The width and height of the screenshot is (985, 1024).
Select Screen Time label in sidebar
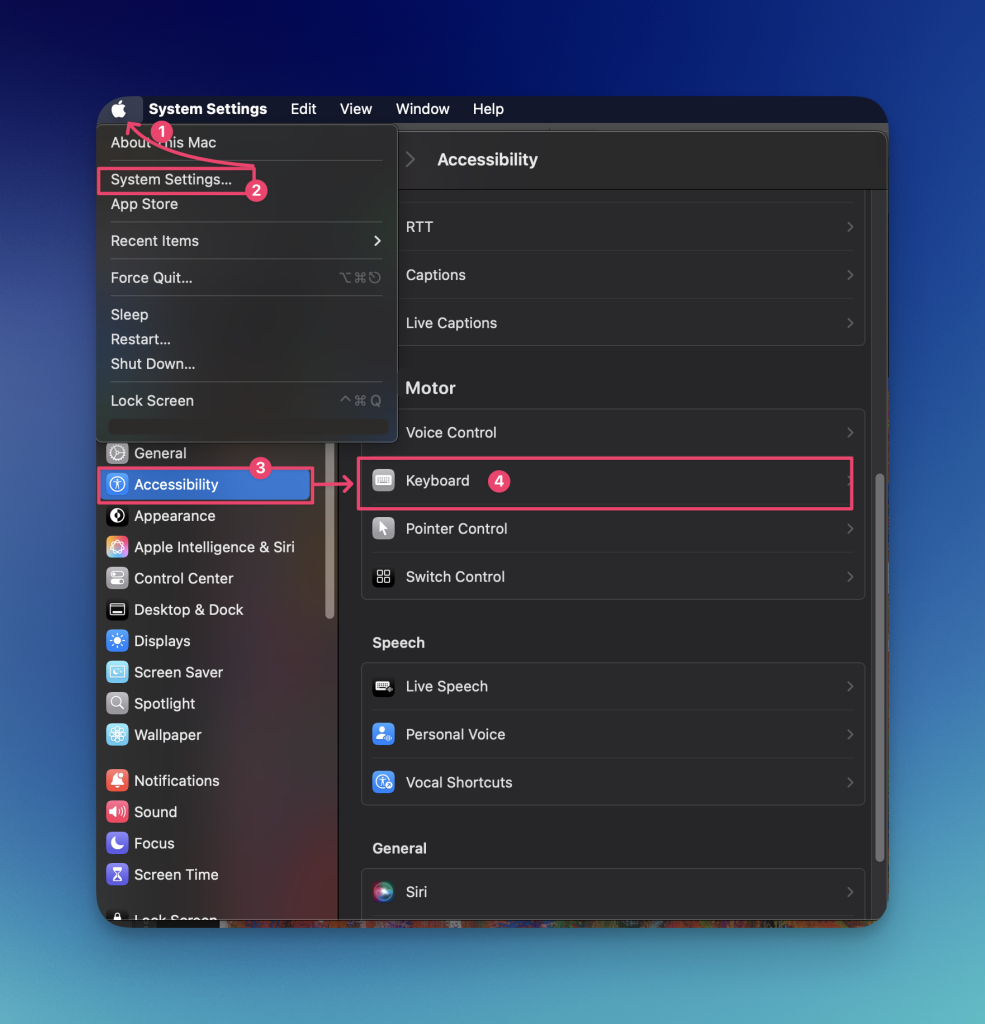176,874
